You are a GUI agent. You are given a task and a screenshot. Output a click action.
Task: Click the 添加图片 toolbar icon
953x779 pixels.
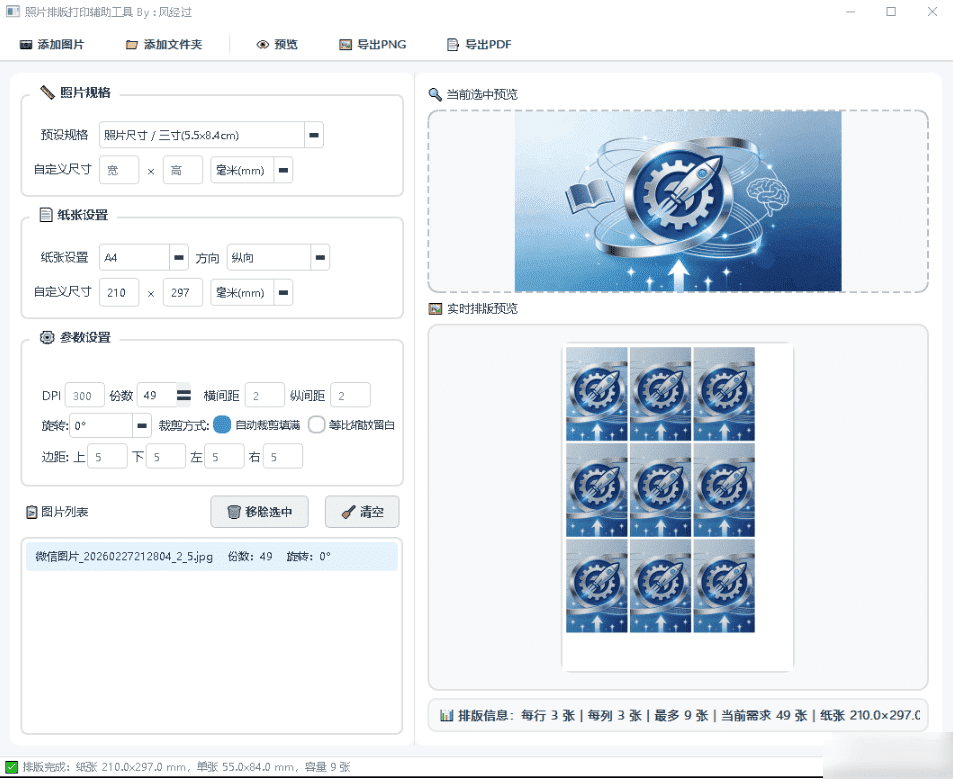(x=27, y=44)
